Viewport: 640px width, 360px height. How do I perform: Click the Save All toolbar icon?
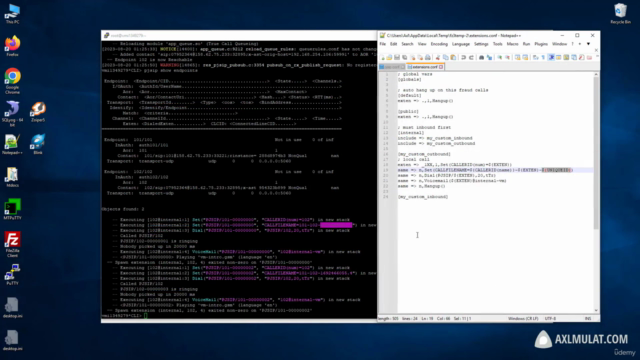click(404, 58)
